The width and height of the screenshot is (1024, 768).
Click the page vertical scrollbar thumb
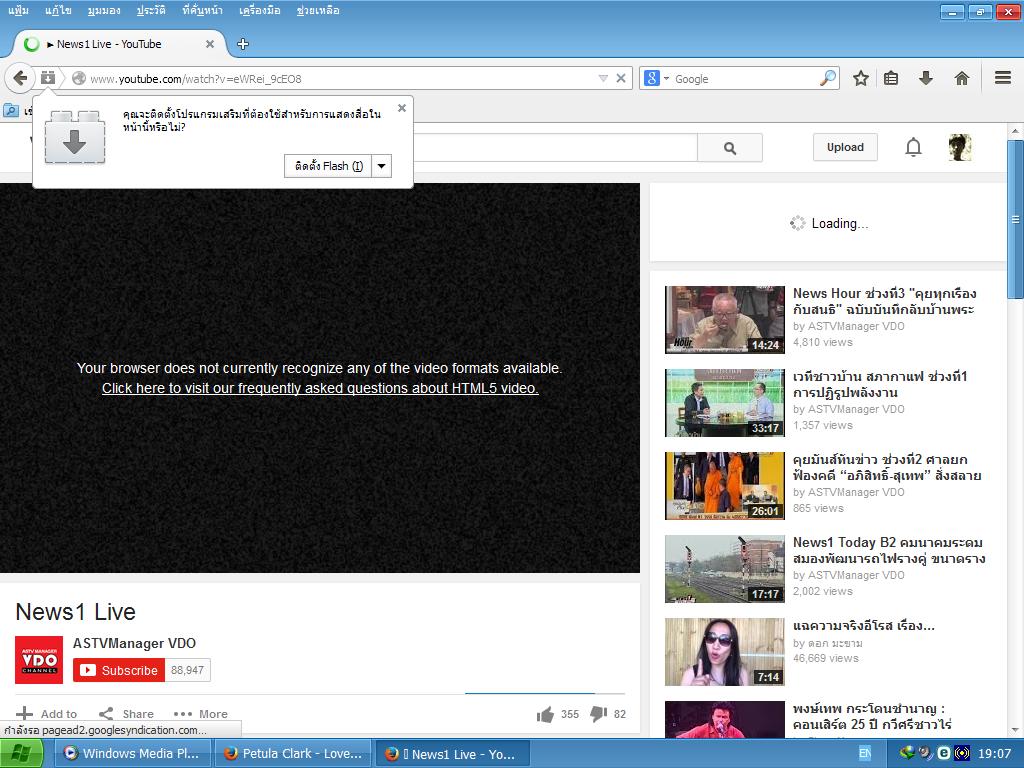pyautogui.click(x=1016, y=219)
